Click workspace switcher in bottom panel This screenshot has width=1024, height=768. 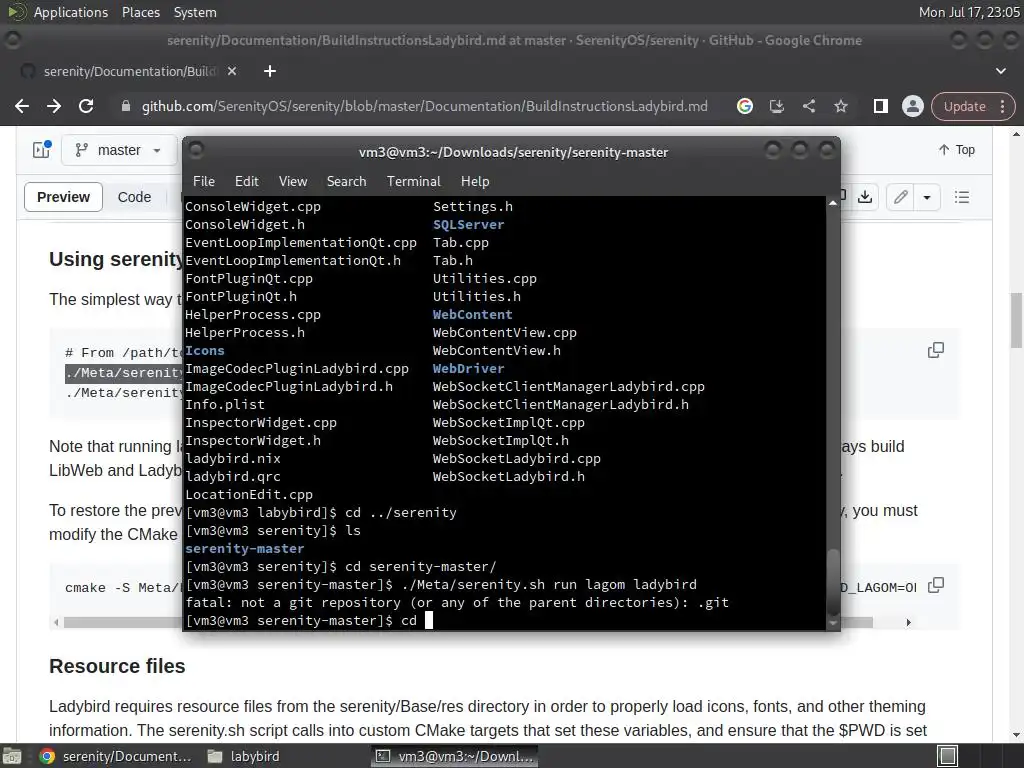[948, 756]
